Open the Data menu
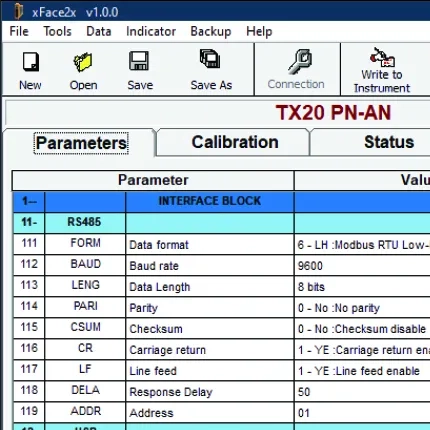This screenshot has height=430, width=430. click(x=99, y=31)
